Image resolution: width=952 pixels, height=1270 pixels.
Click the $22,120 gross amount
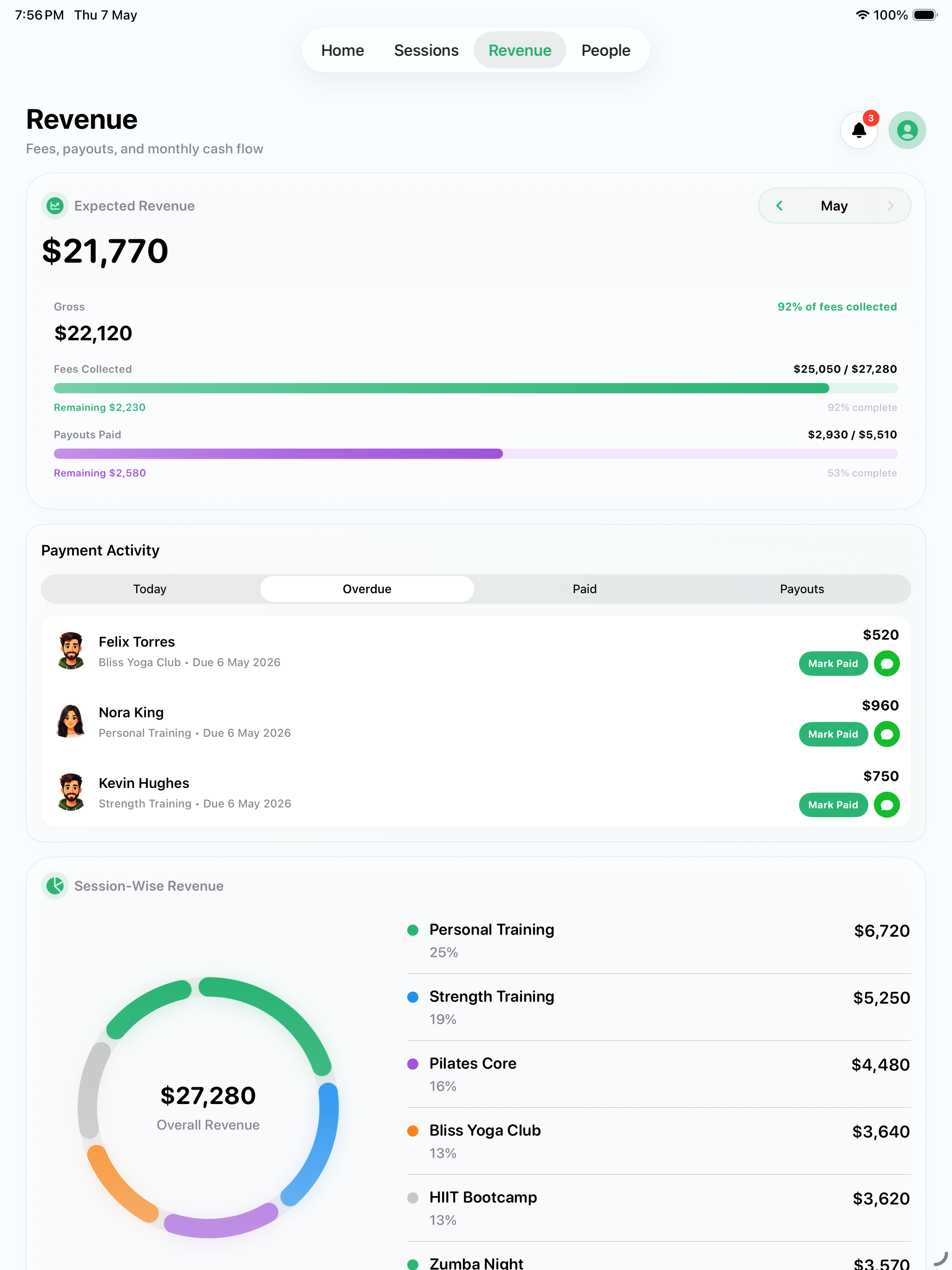[x=93, y=333]
